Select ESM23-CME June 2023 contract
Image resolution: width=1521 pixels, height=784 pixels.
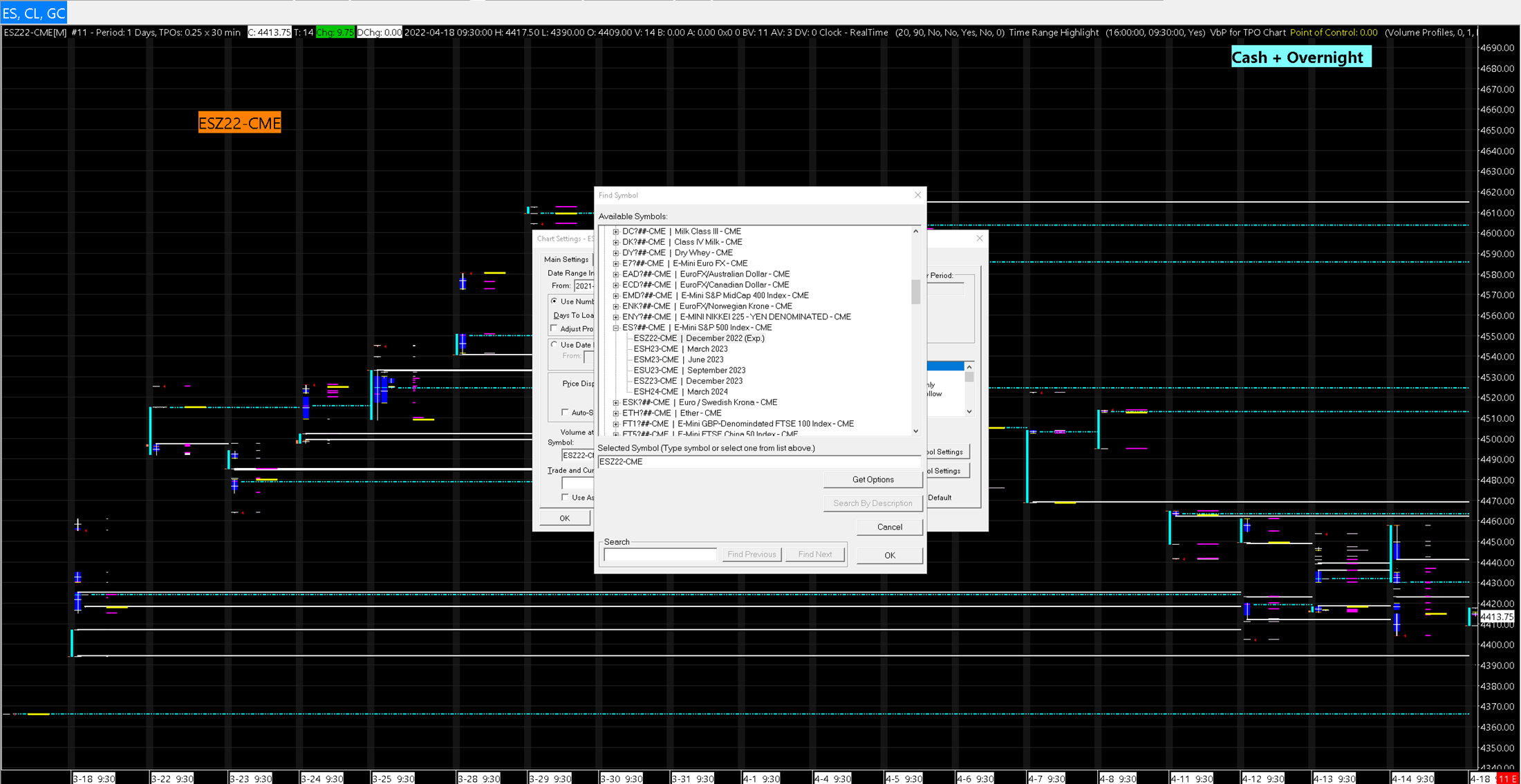(678, 360)
